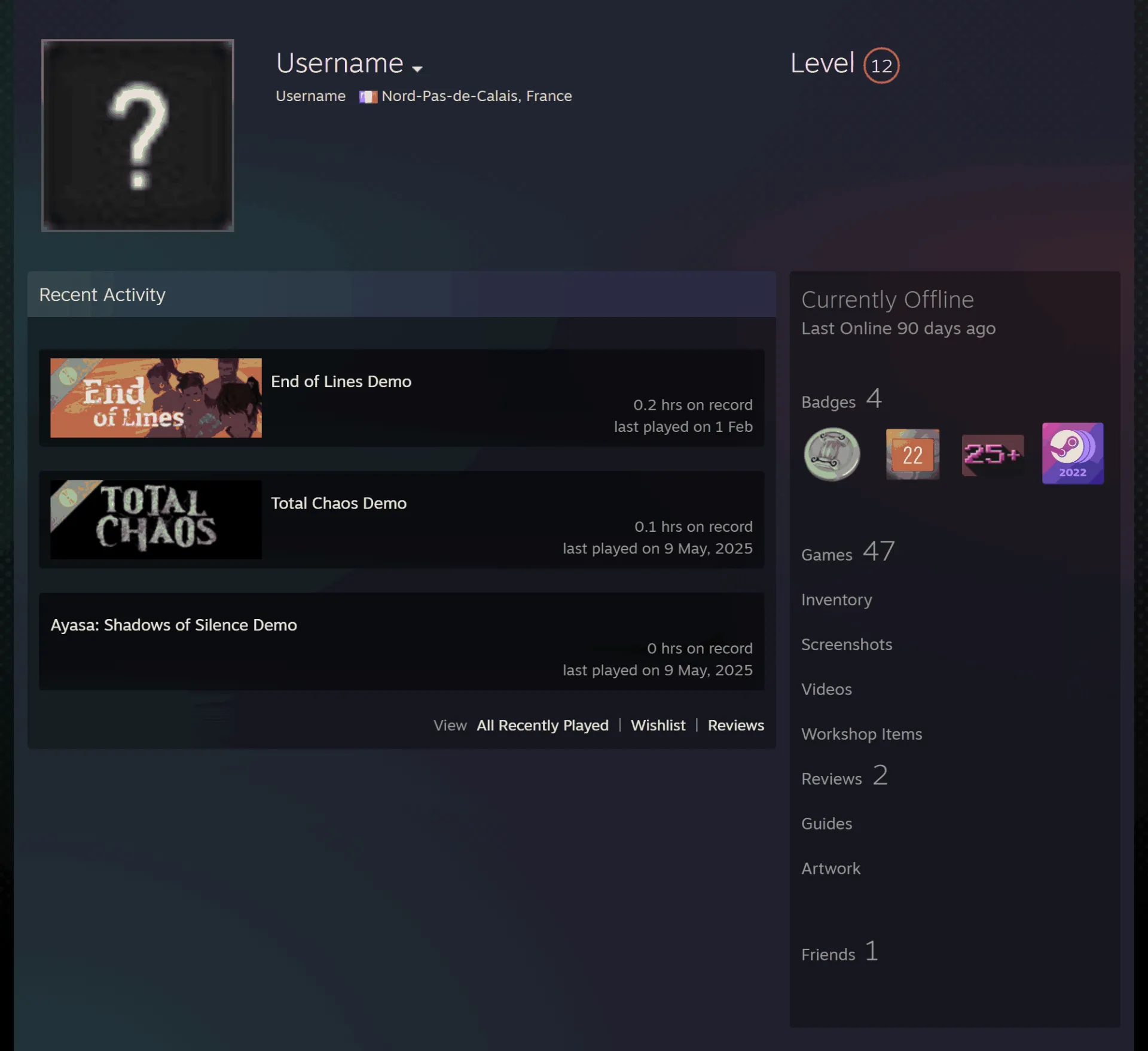The width and height of the screenshot is (1148, 1051).
Task: Open the Reviews 2 sidebar link
Action: pyautogui.click(x=844, y=776)
